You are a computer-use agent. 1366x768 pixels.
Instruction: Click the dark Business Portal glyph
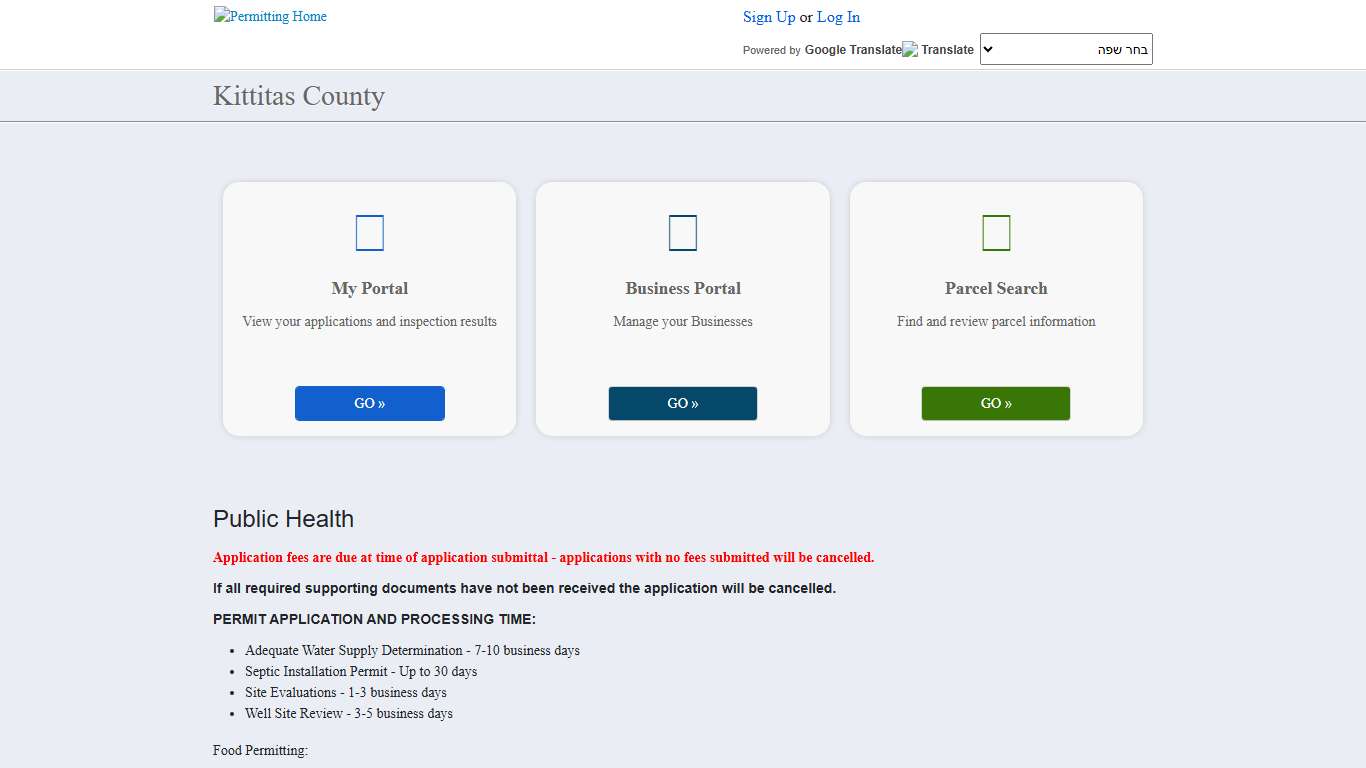tap(682, 232)
